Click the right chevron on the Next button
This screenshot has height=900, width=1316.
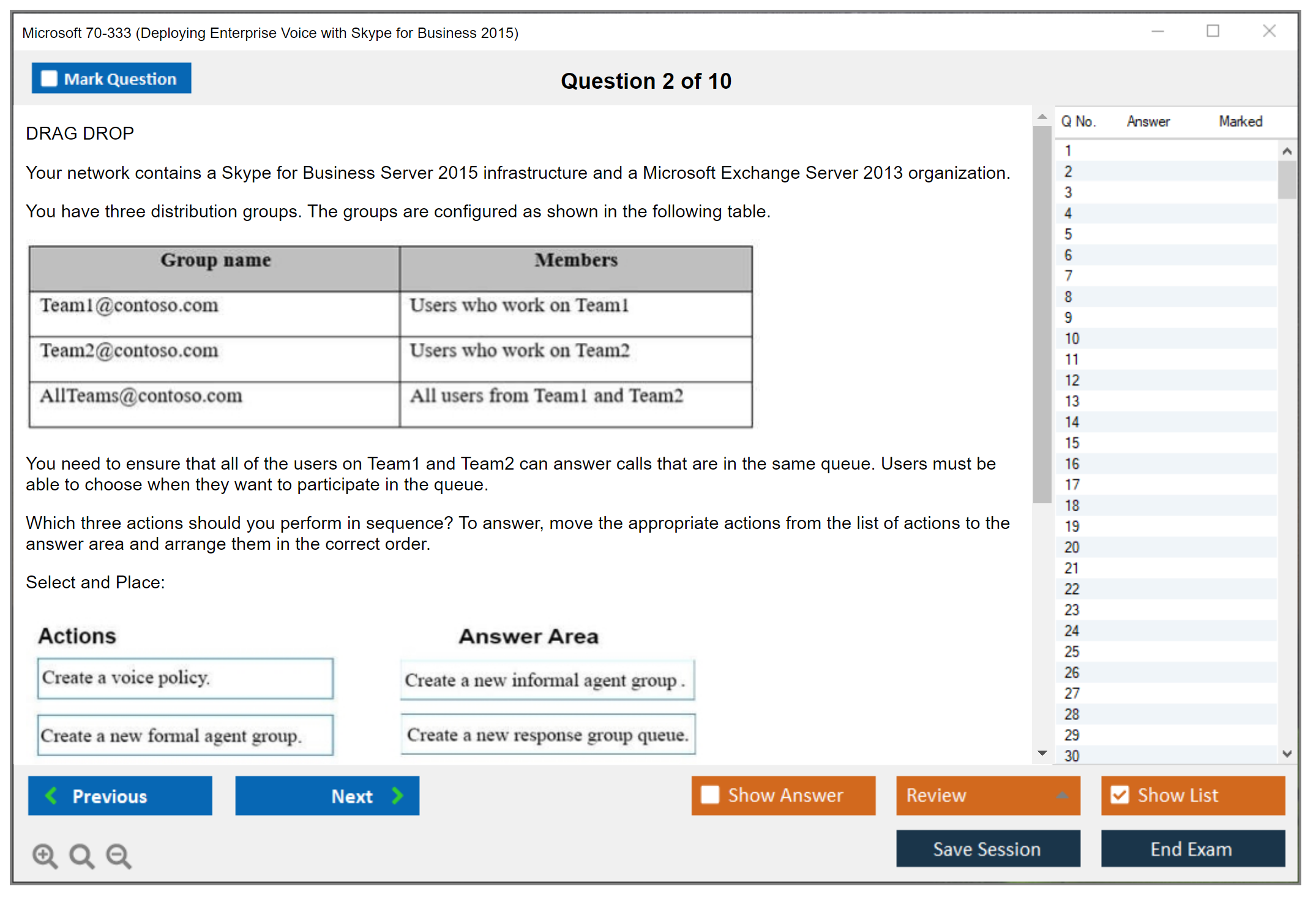click(397, 795)
